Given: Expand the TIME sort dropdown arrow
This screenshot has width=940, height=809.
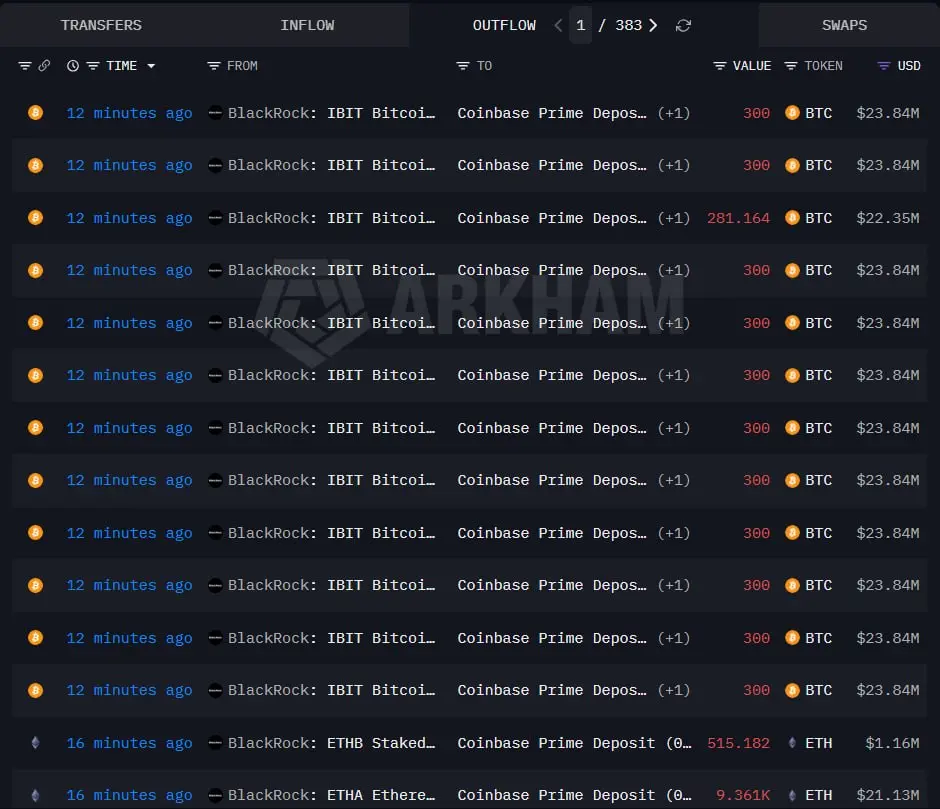Looking at the screenshot, I should coord(151,66).
